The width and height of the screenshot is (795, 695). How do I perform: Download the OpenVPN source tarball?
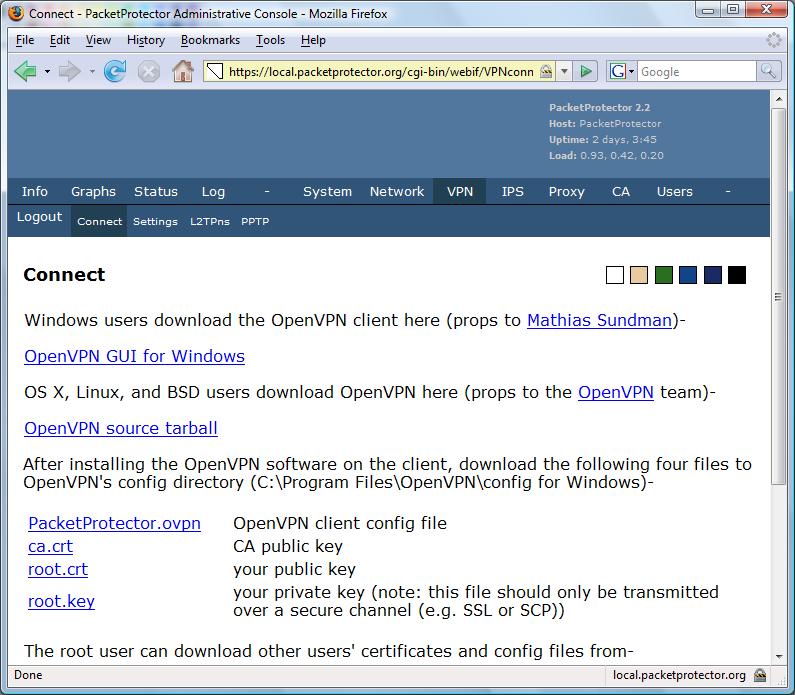coord(121,428)
